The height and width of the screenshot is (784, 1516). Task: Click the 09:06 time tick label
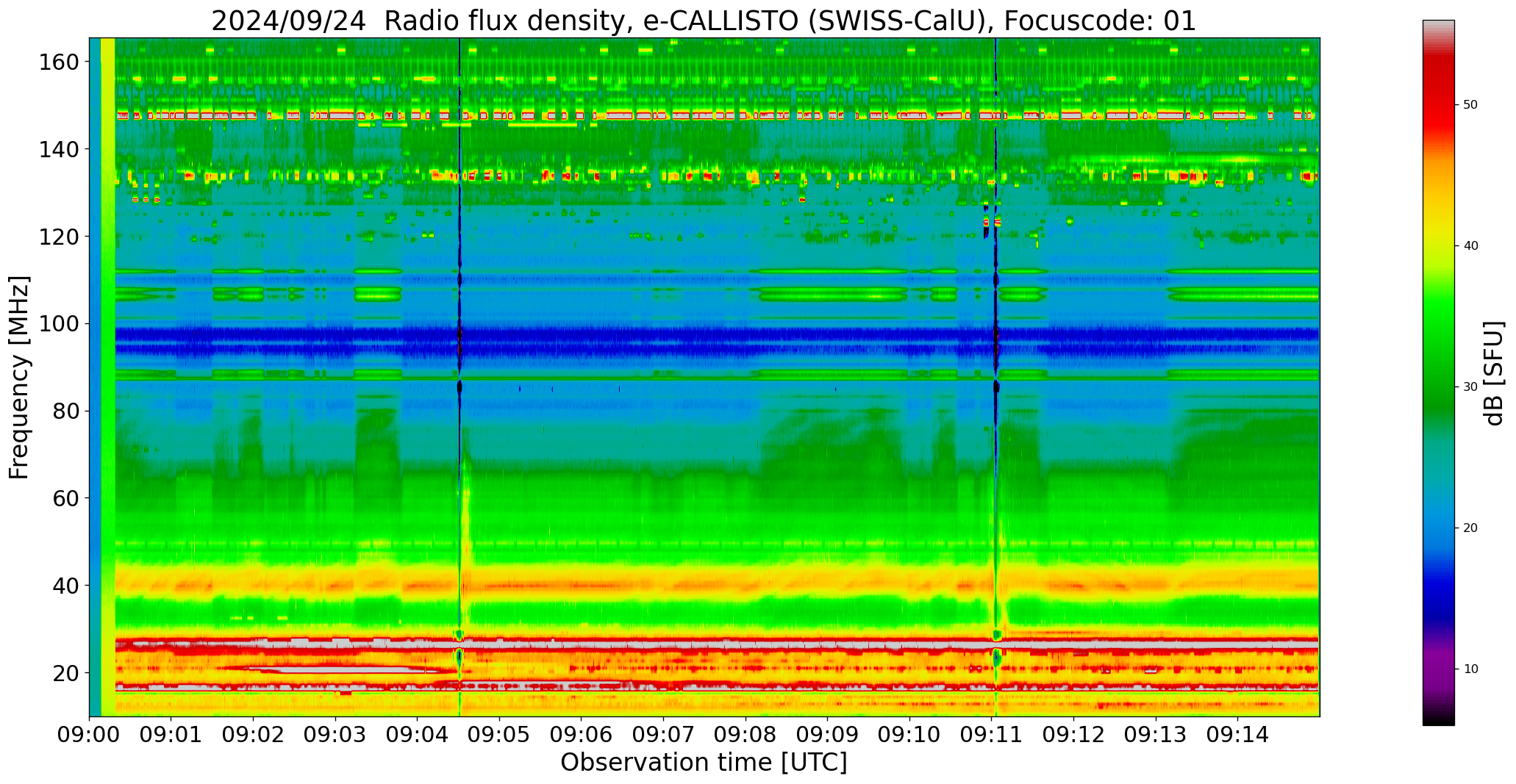click(x=582, y=734)
